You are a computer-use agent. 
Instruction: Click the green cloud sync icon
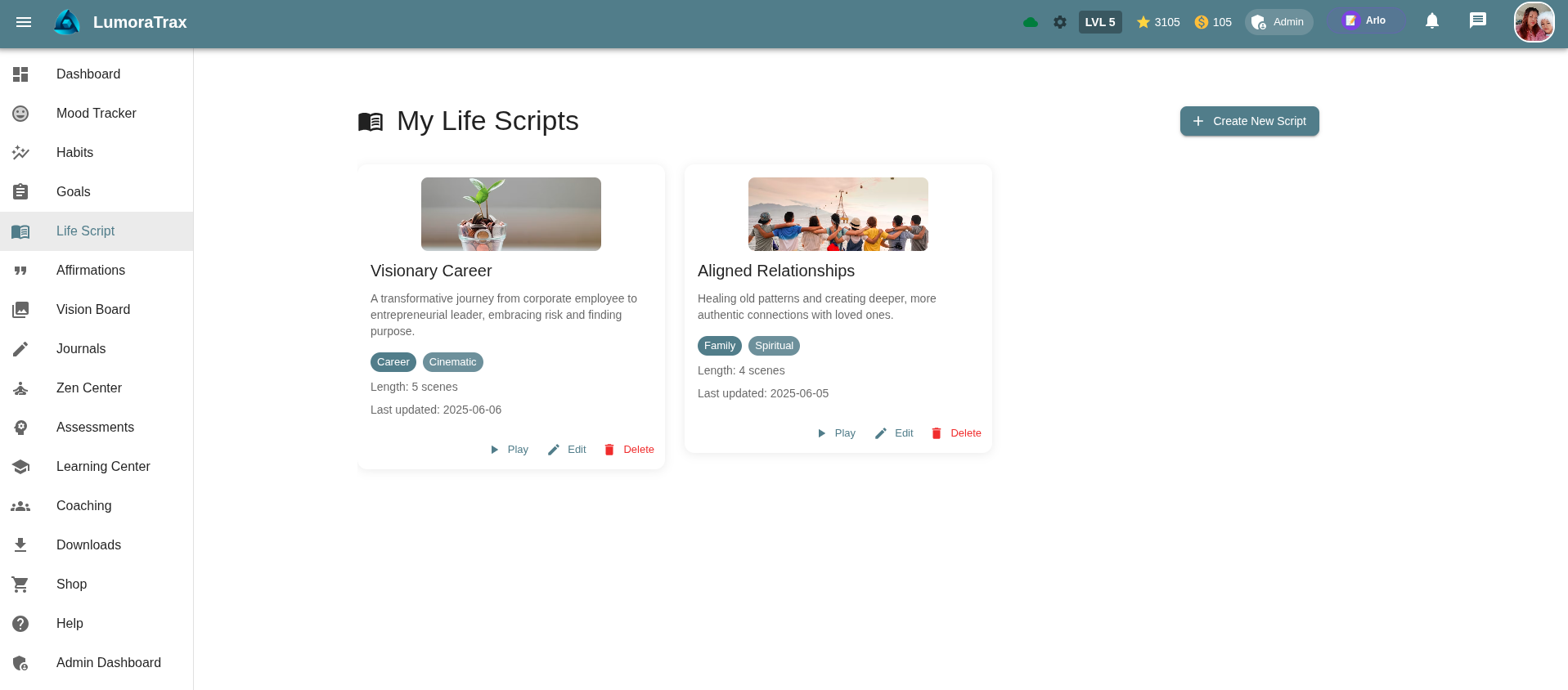coord(1031,22)
